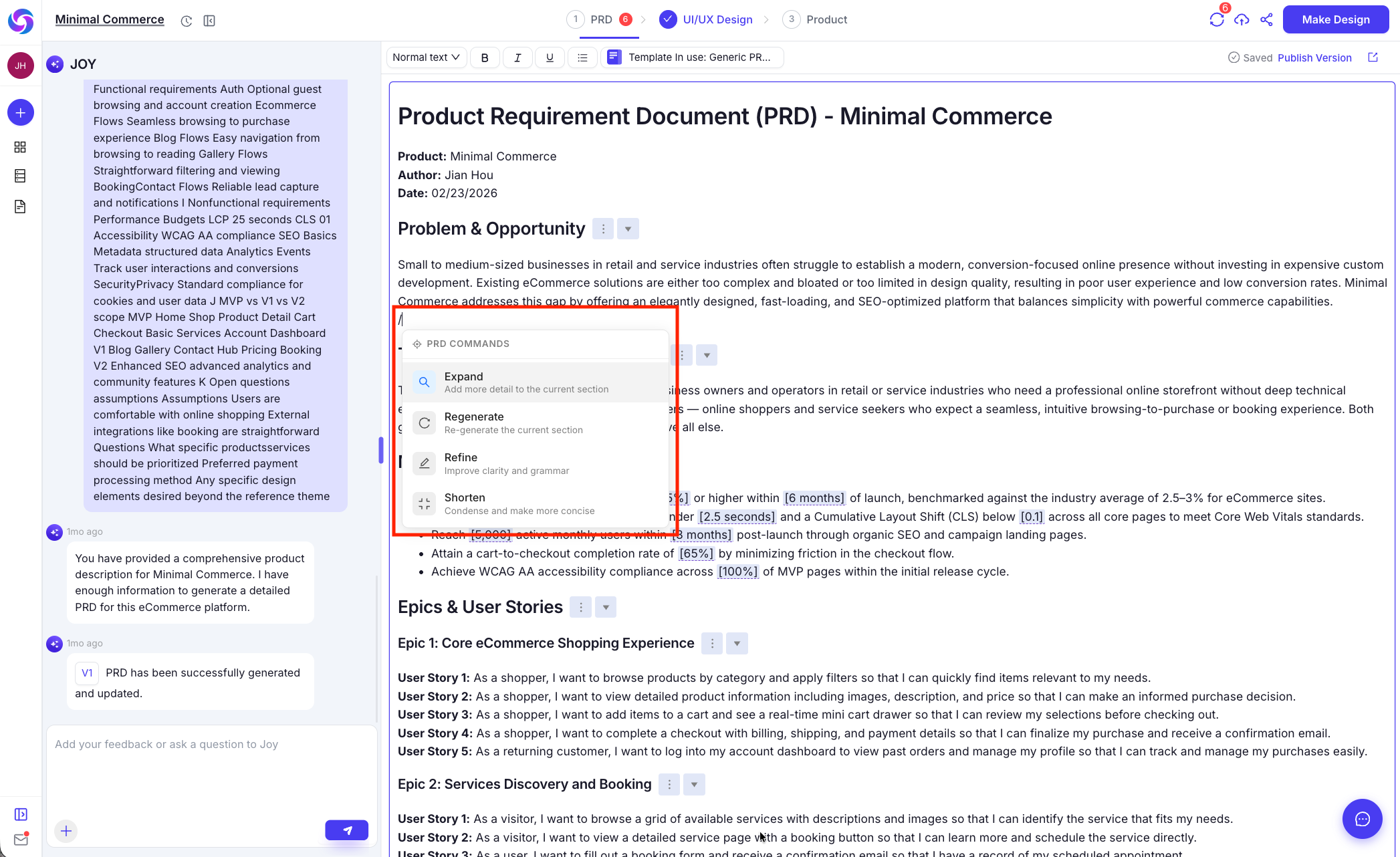Collapse the chat panel using the sidebar icon
1400x857 pixels.
point(209,21)
